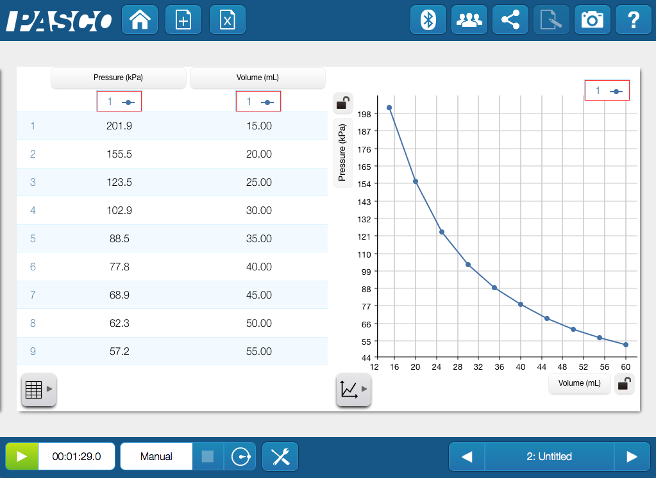Click graph data point at volume 40
The width and height of the screenshot is (656, 478).
tap(520, 304)
